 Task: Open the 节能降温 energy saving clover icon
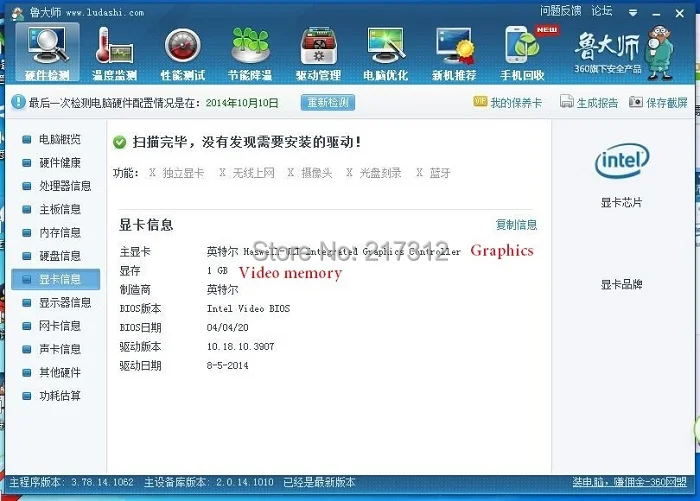pos(250,52)
